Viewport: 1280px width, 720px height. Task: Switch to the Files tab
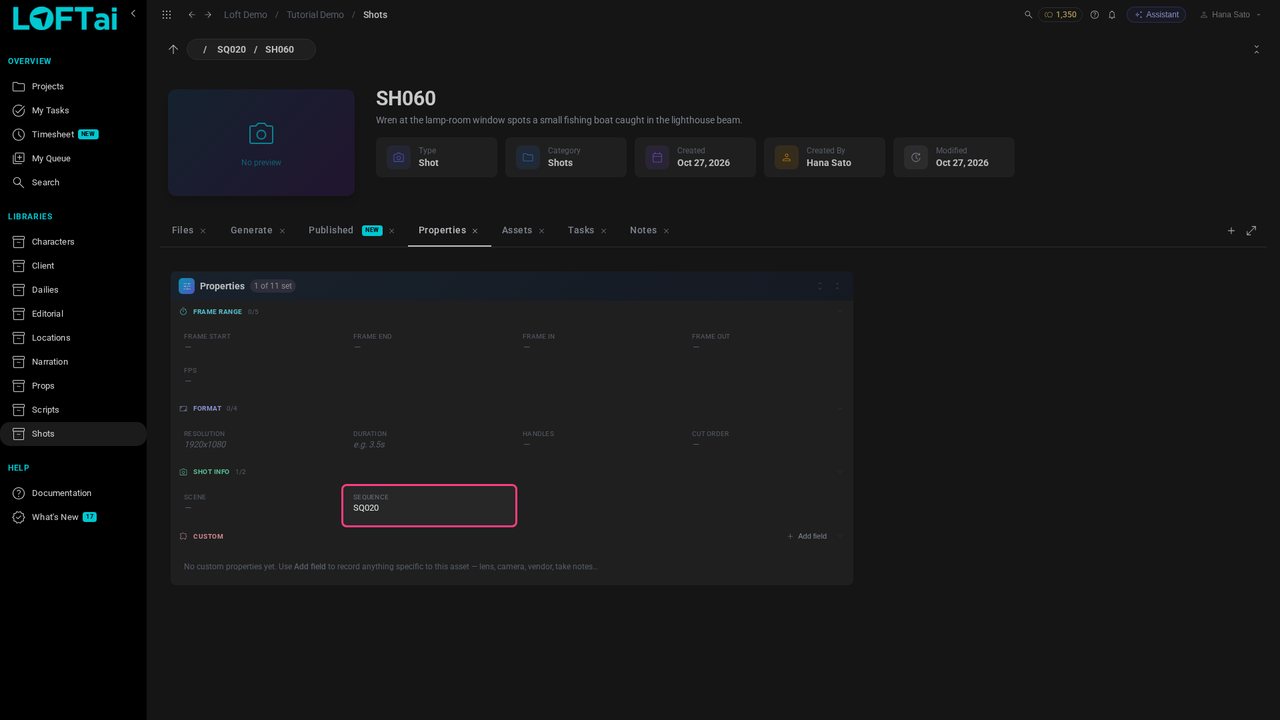pos(182,230)
